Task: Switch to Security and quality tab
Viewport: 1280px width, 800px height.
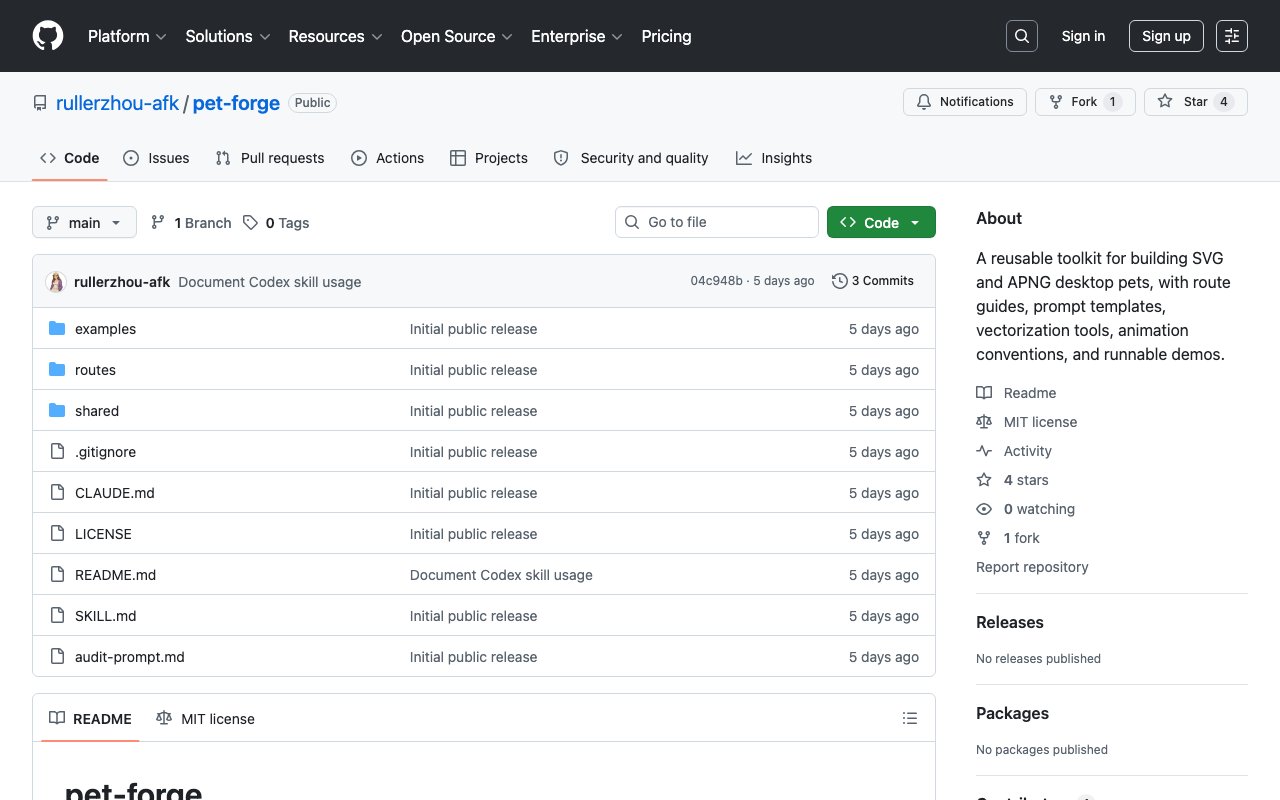Action: pyautogui.click(x=631, y=158)
